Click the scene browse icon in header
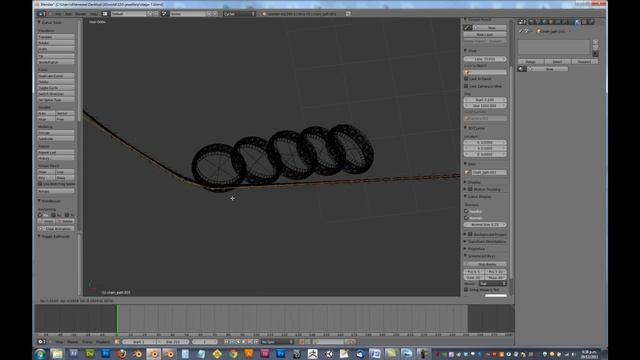This screenshot has width=640, height=360. coord(164,13)
